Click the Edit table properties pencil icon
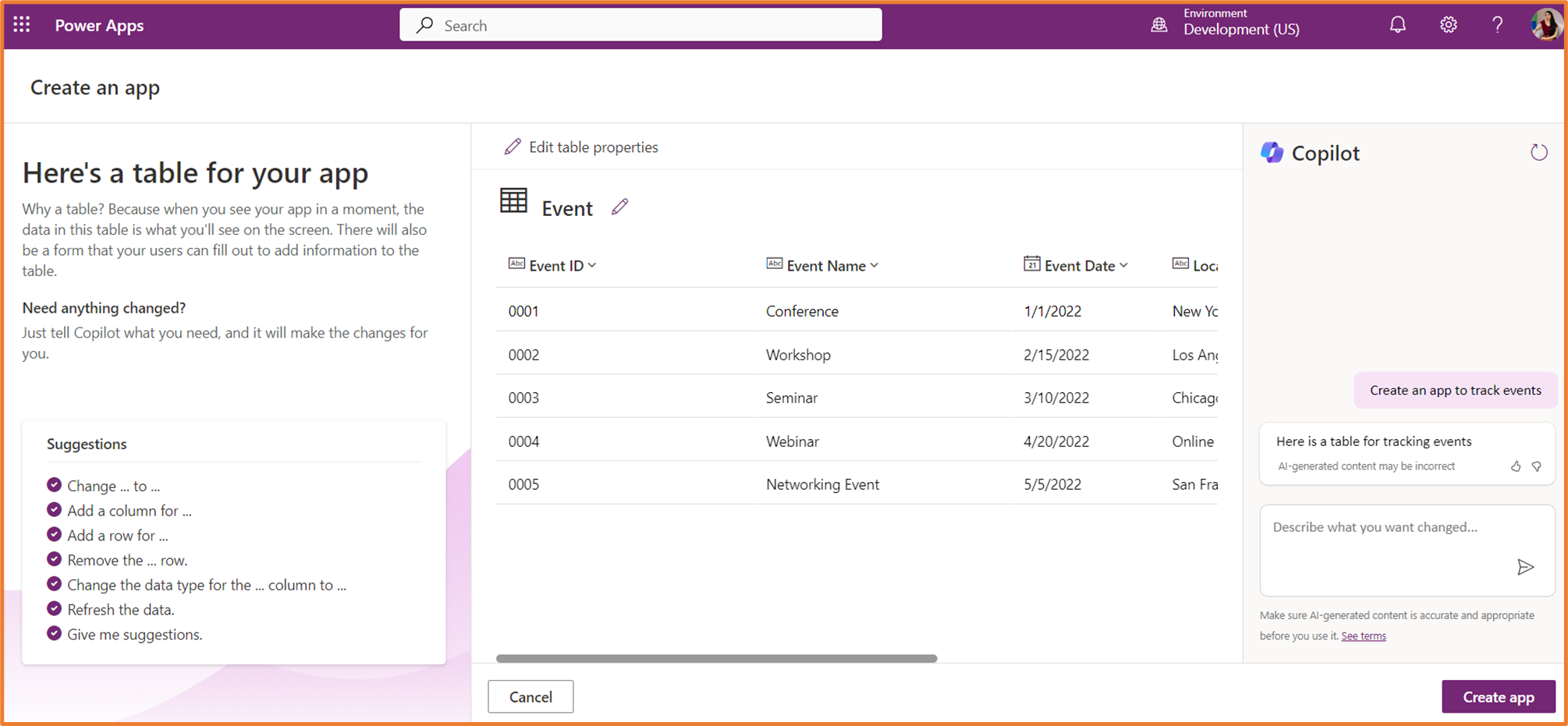Image resolution: width=1568 pixels, height=726 pixels. click(513, 147)
